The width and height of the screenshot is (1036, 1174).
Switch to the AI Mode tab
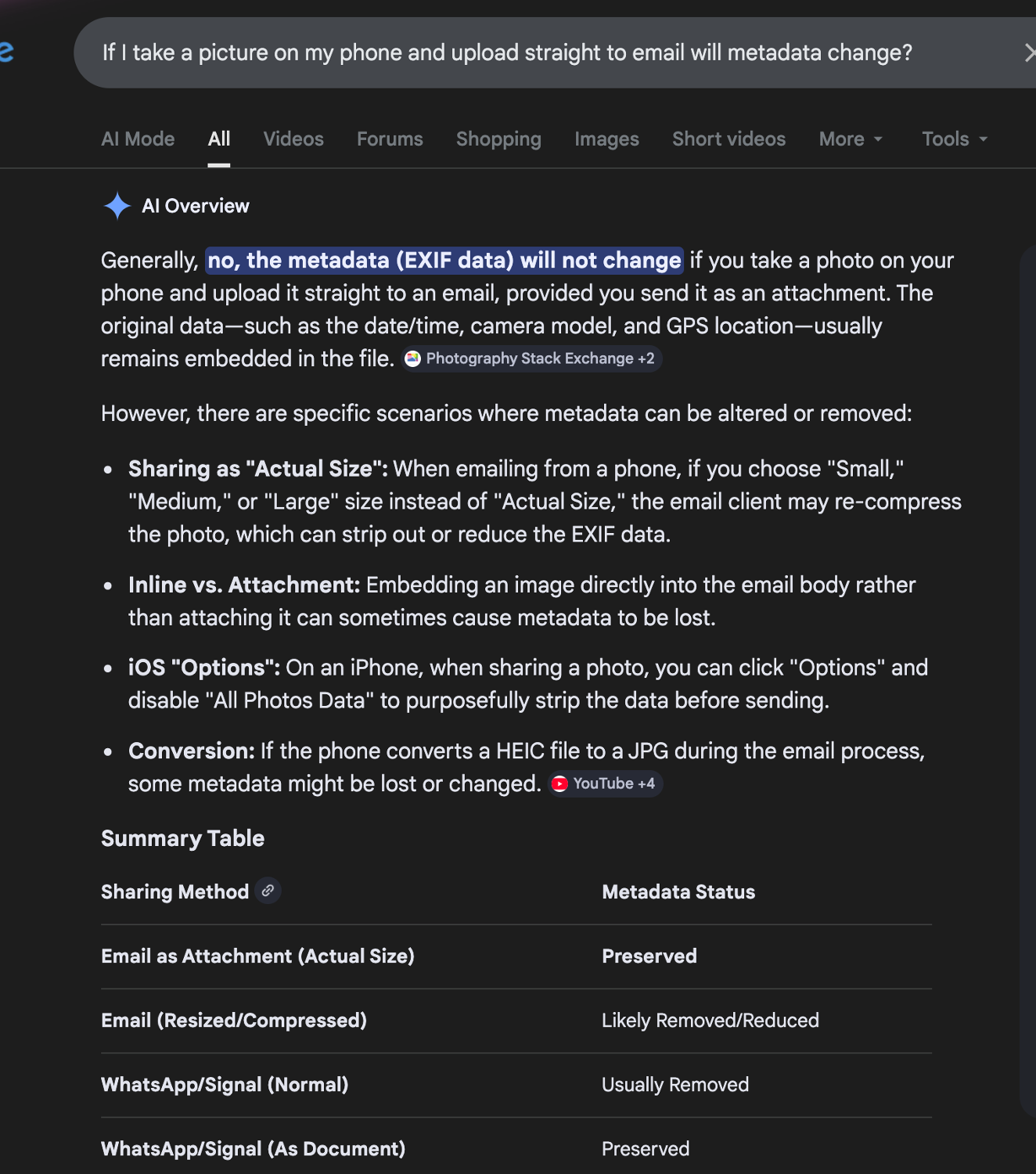(x=138, y=139)
